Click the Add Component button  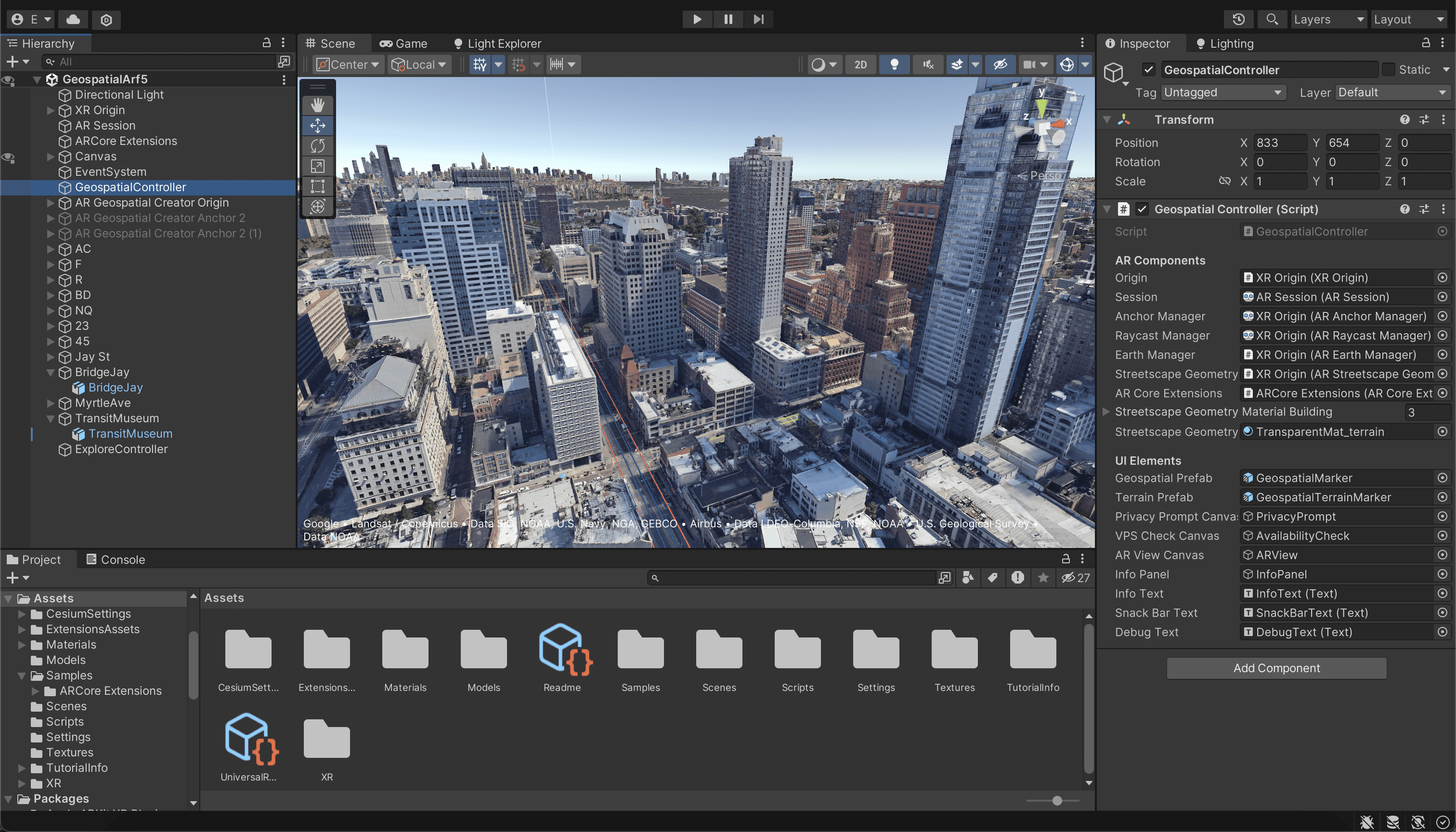point(1276,668)
